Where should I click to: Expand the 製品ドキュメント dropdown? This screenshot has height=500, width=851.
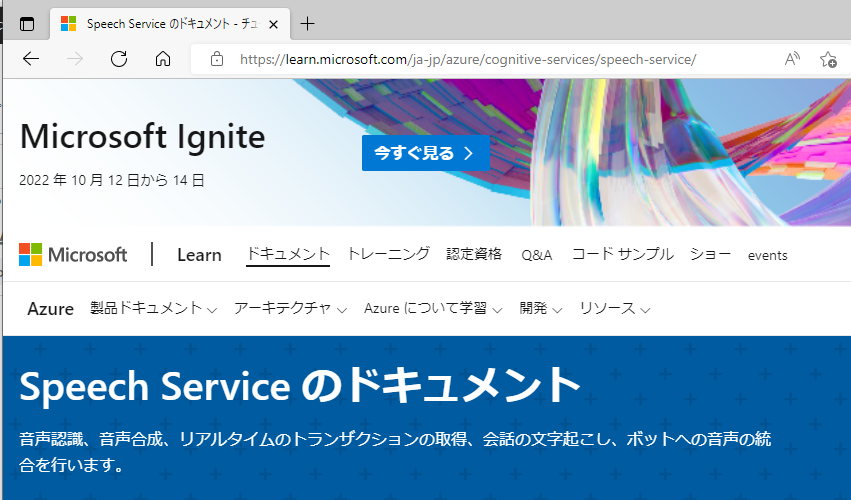click(x=154, y=308)
